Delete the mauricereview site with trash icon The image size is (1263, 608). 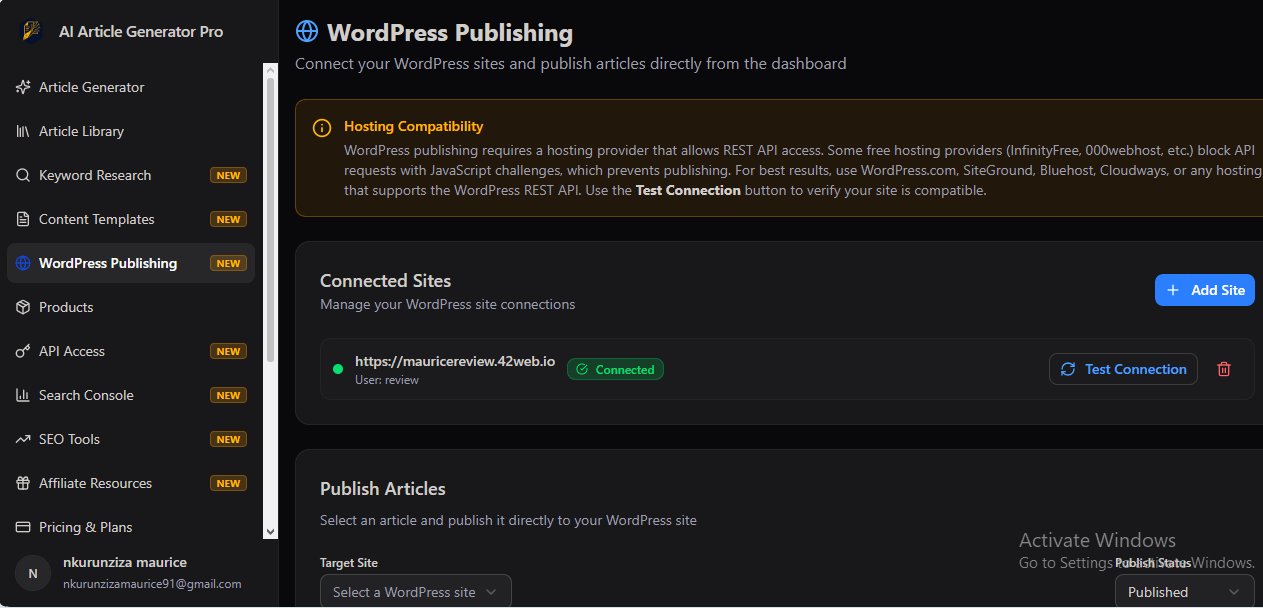point(1224,369)
